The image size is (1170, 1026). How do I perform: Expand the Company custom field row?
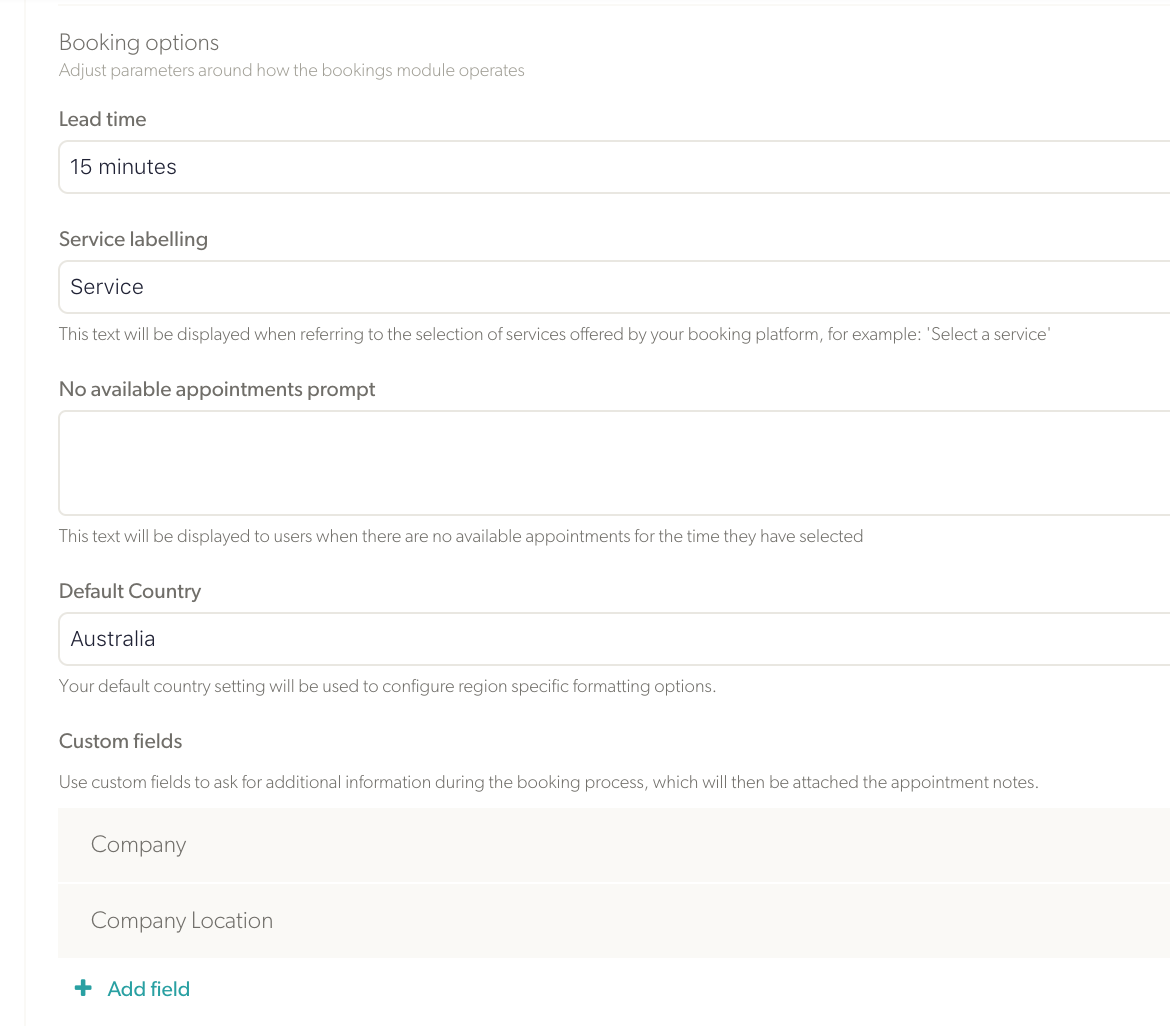(614, 845)
